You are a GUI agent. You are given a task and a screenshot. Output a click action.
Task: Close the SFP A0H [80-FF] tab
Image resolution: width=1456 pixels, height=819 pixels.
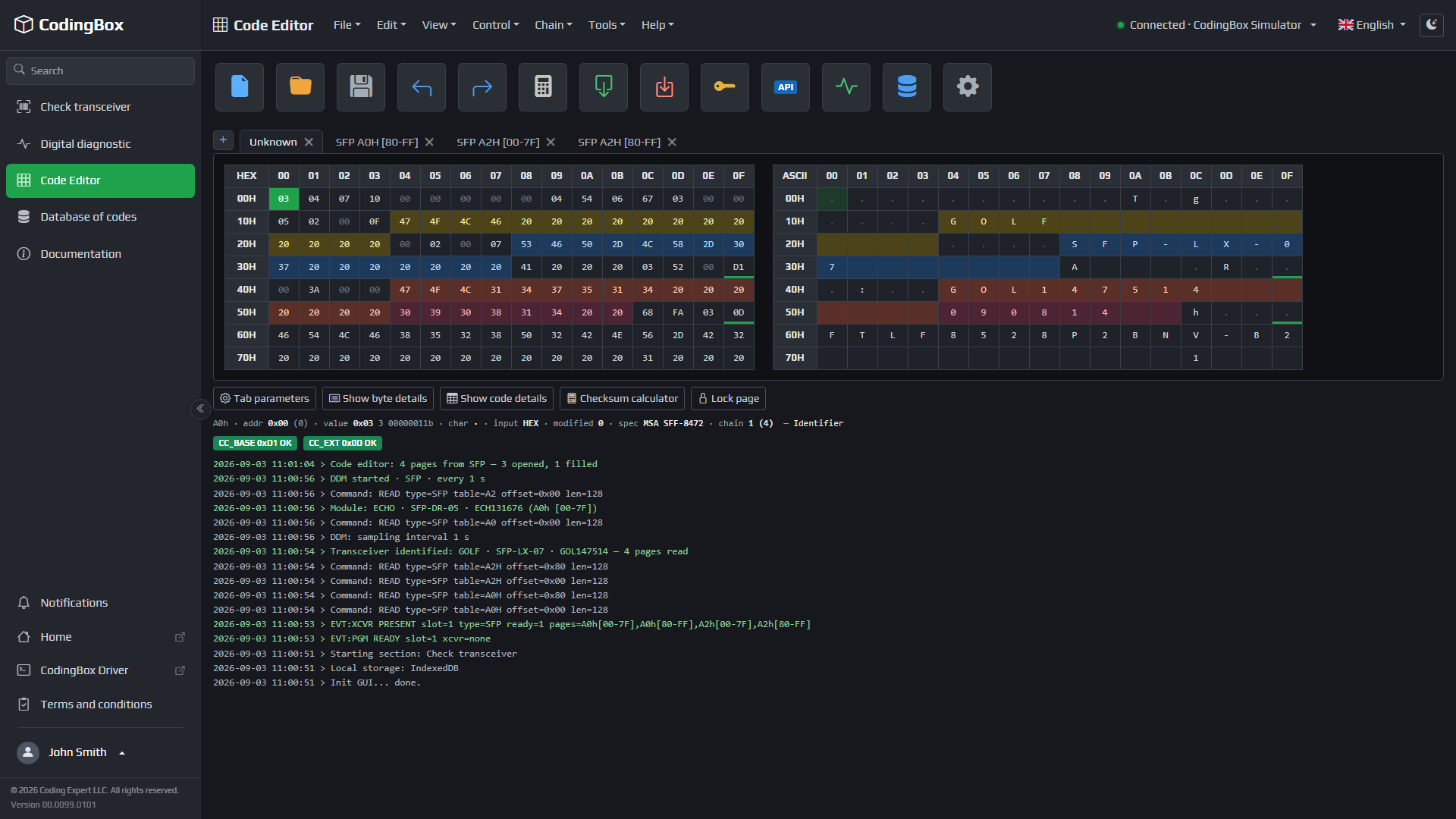point(429,142)
